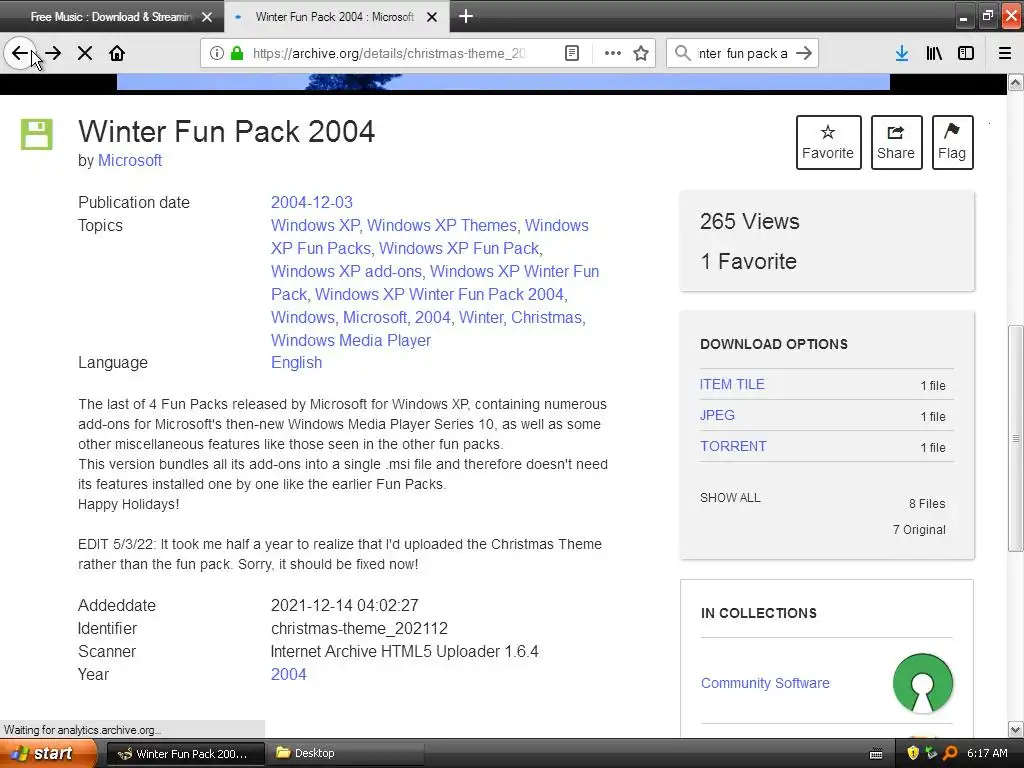Screen dimensions: 1024x768
Task: Favorite this item
Action: coord(828,142)
